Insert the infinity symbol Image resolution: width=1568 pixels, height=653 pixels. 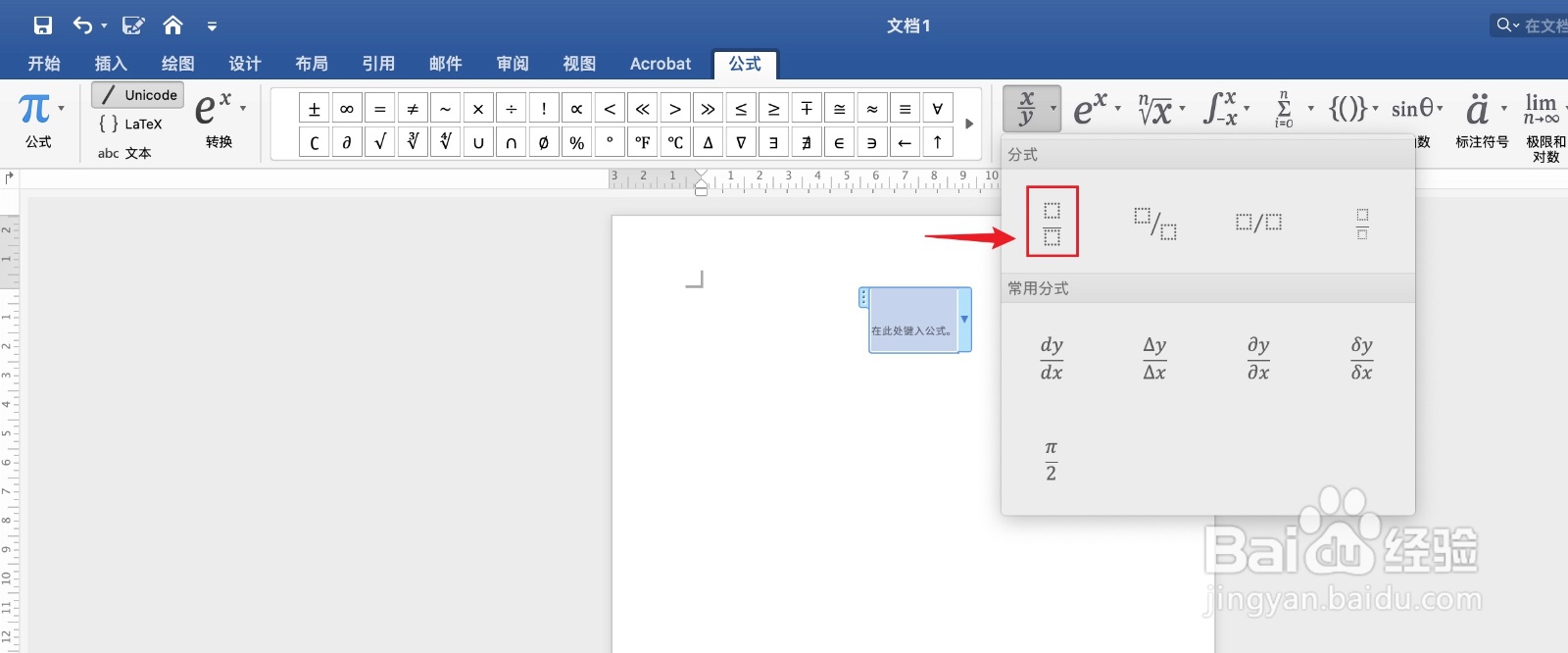click(x=347, y=109)
